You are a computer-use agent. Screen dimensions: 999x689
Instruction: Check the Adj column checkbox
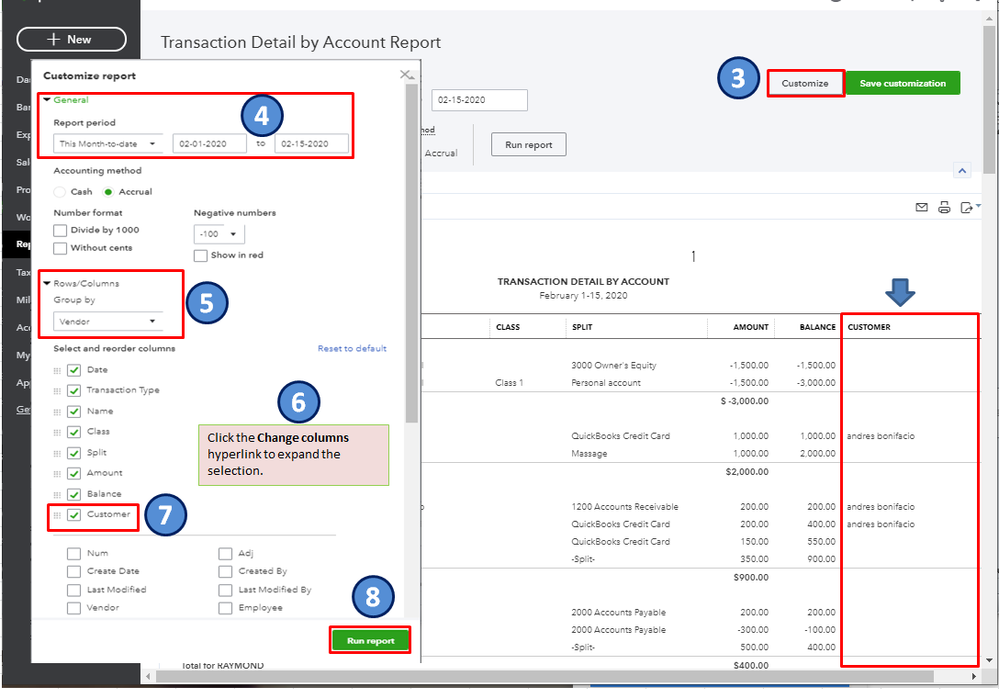point(225,553)
